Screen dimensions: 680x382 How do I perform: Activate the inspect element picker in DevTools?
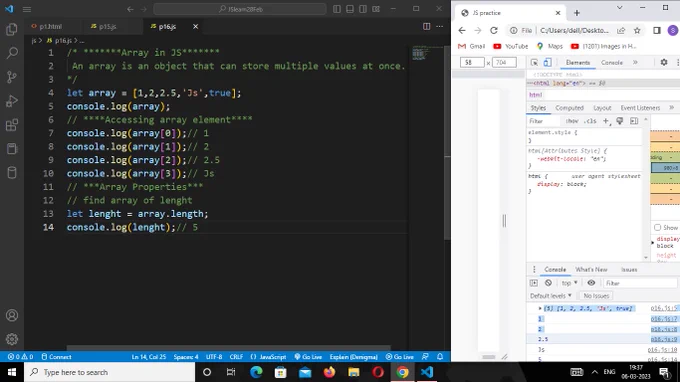click(x=534, y=62)
